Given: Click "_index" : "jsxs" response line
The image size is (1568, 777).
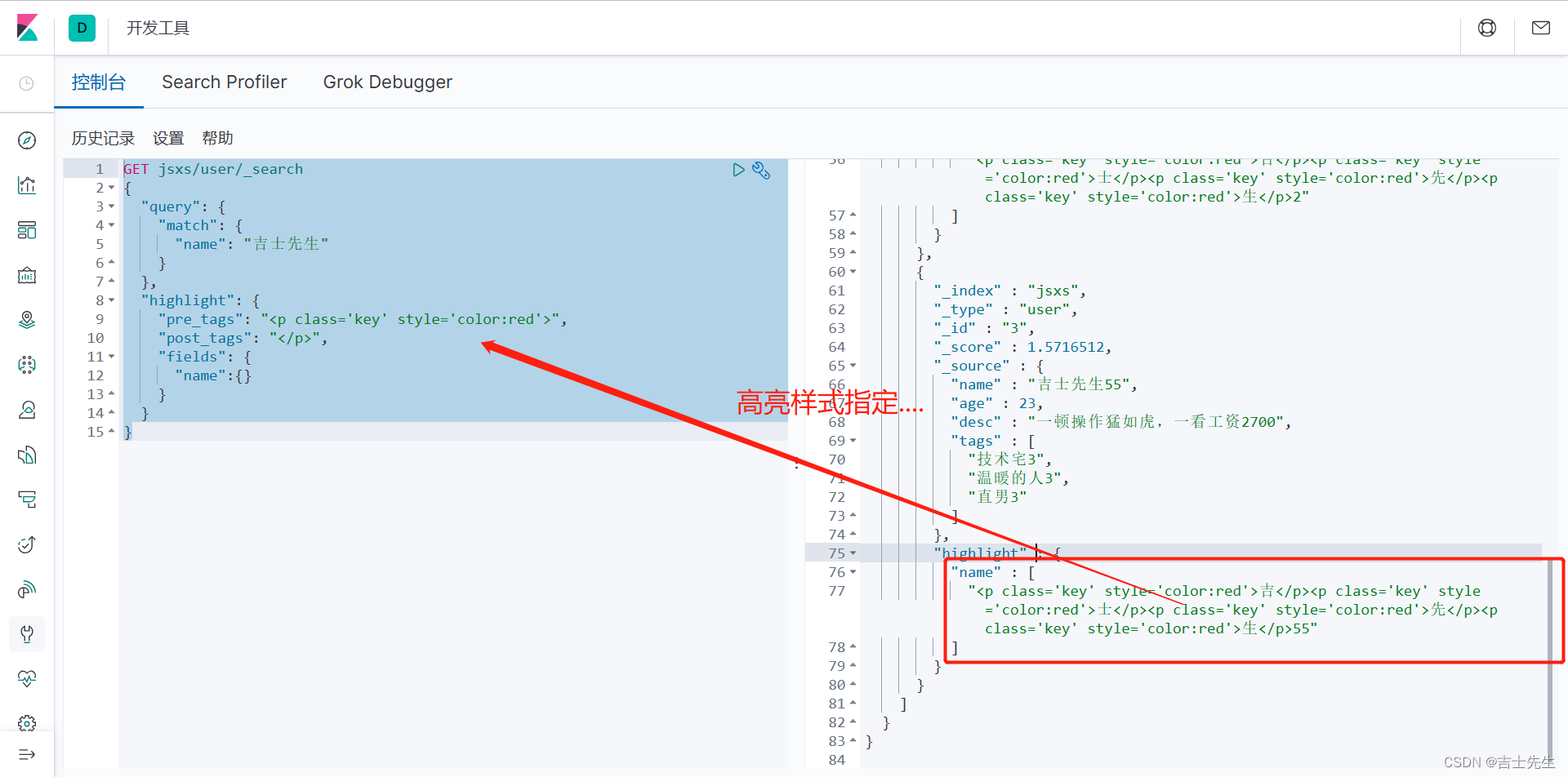Looking at the screenshot, I should pyautogui.click(x=1009, y=291).
